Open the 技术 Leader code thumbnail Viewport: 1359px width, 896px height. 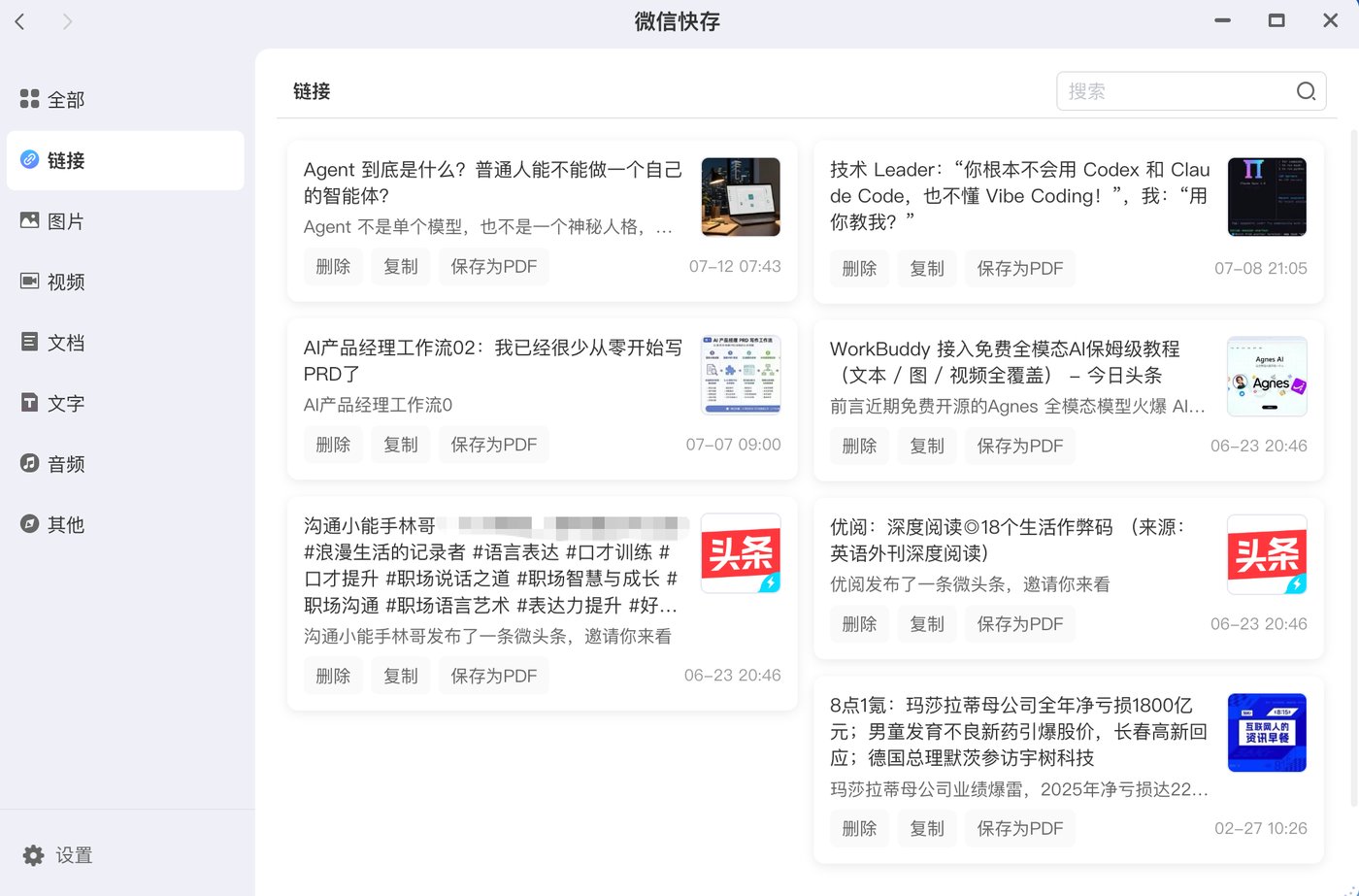[1267, 197]
